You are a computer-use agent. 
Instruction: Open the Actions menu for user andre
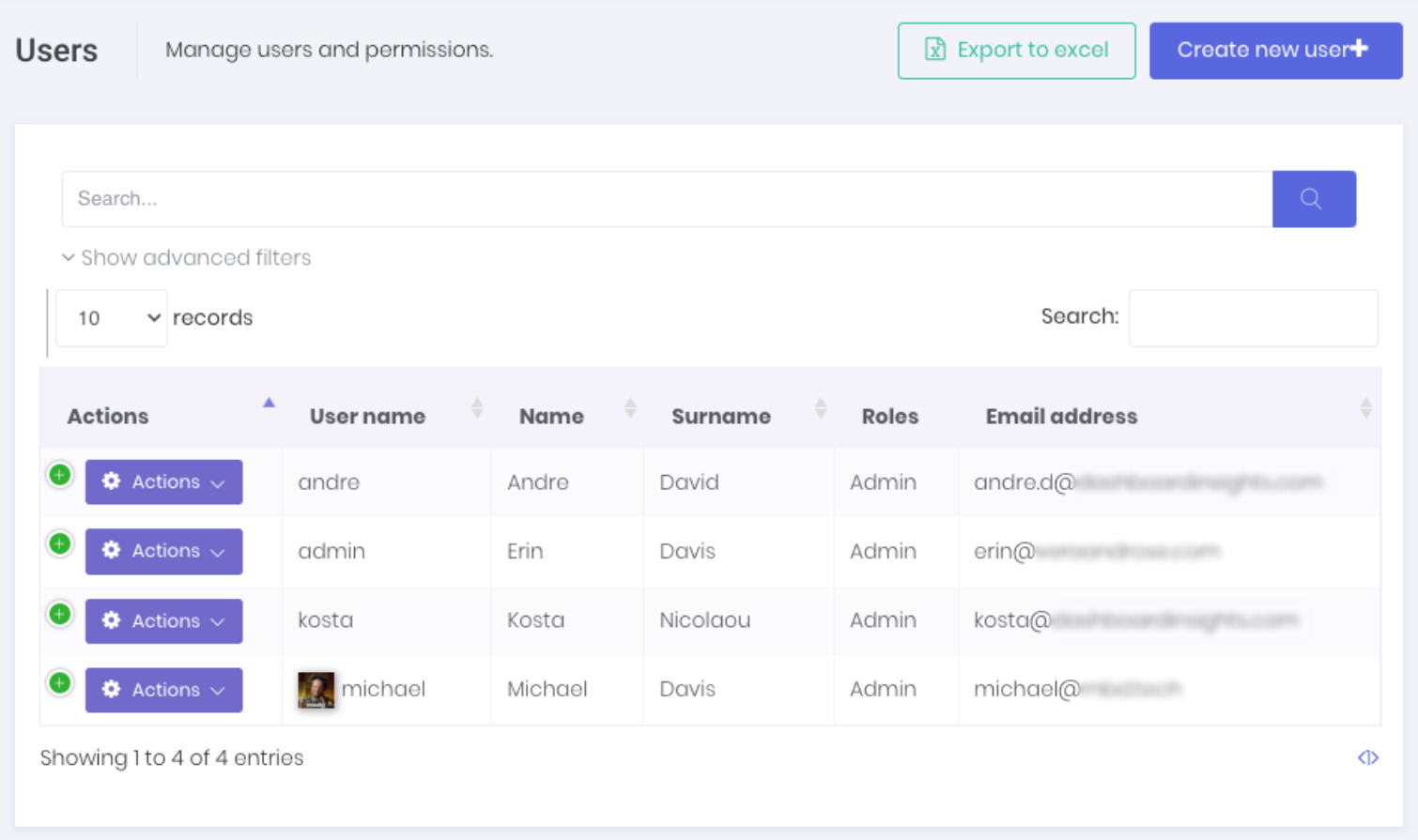tap(163, 481)
